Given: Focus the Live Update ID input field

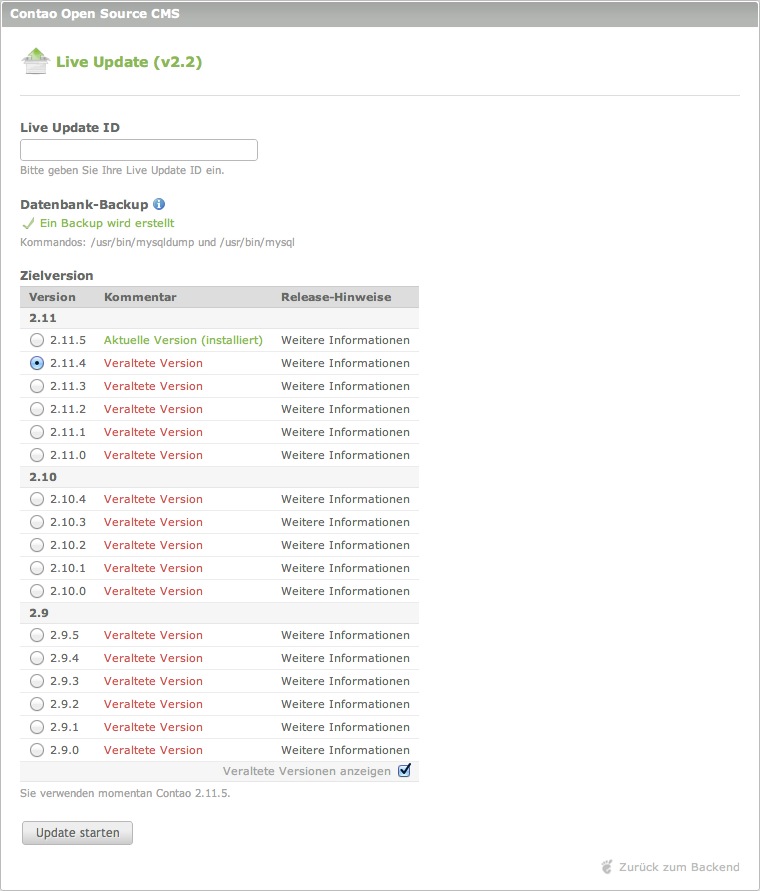Looking at the screenshot, I should pos(139,150).
